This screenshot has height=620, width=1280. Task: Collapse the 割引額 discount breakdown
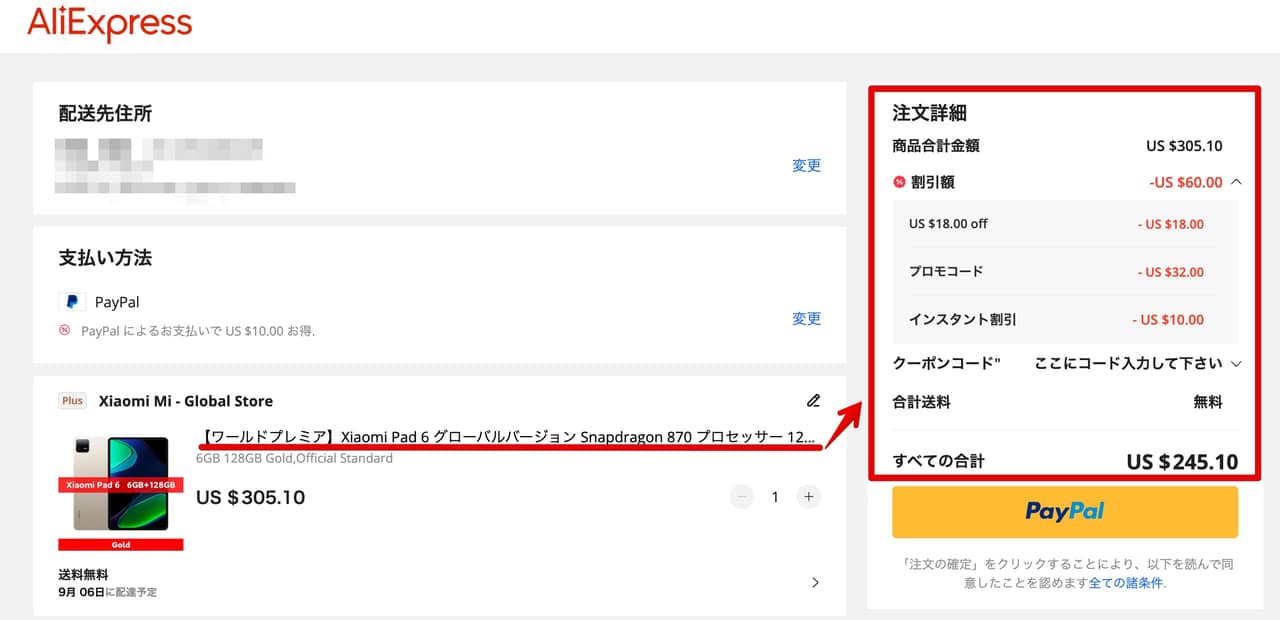coord(1236,182)
